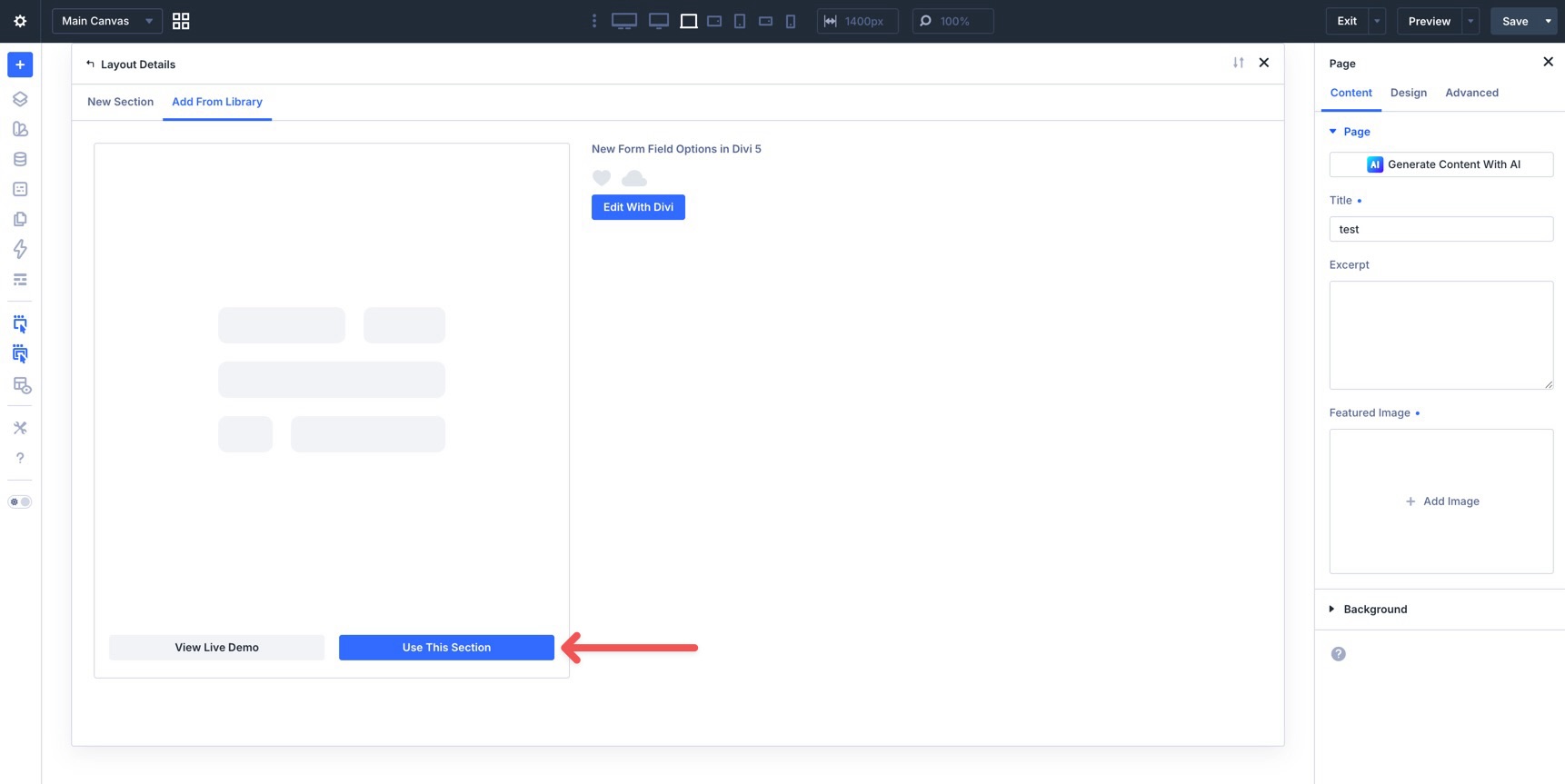Open the Advanced tab in Page panel
Viewport: 1565px width, 784px height.
tap(1471, 93)
